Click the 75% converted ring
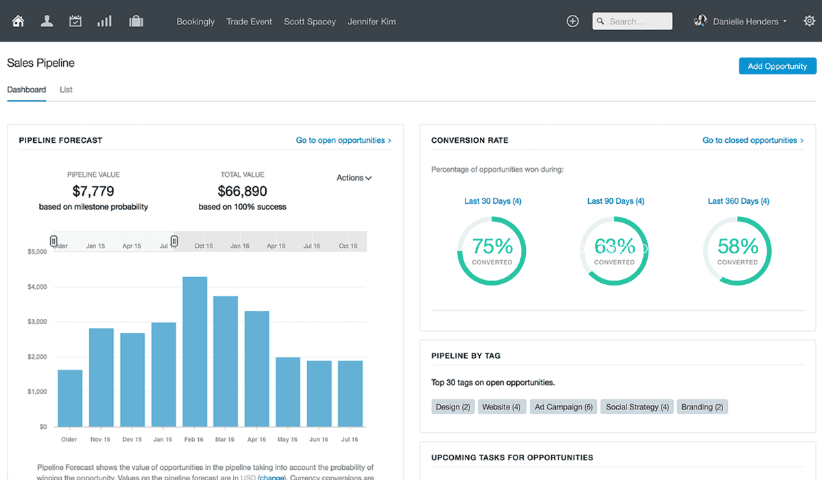 tap(492, 251)
